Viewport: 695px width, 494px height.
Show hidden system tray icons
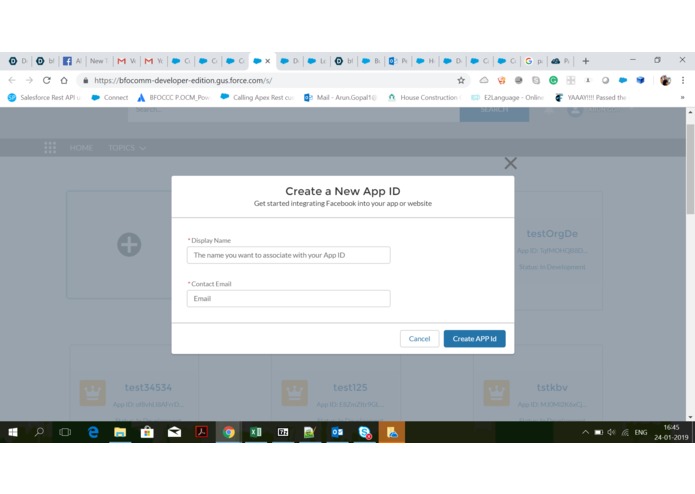(585, 432)
